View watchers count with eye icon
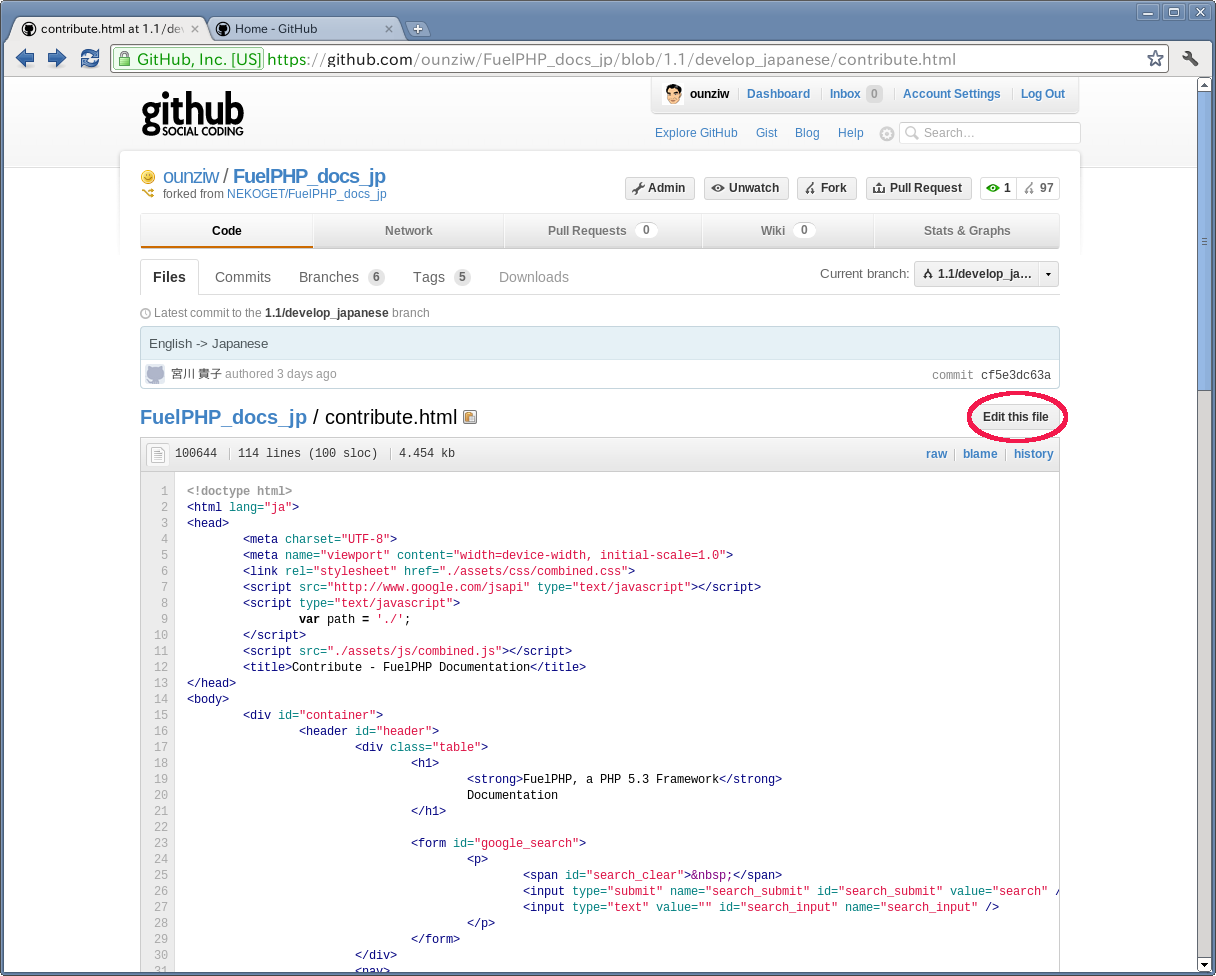Screen dimensions: 1216x976 (x=999, y=188)
